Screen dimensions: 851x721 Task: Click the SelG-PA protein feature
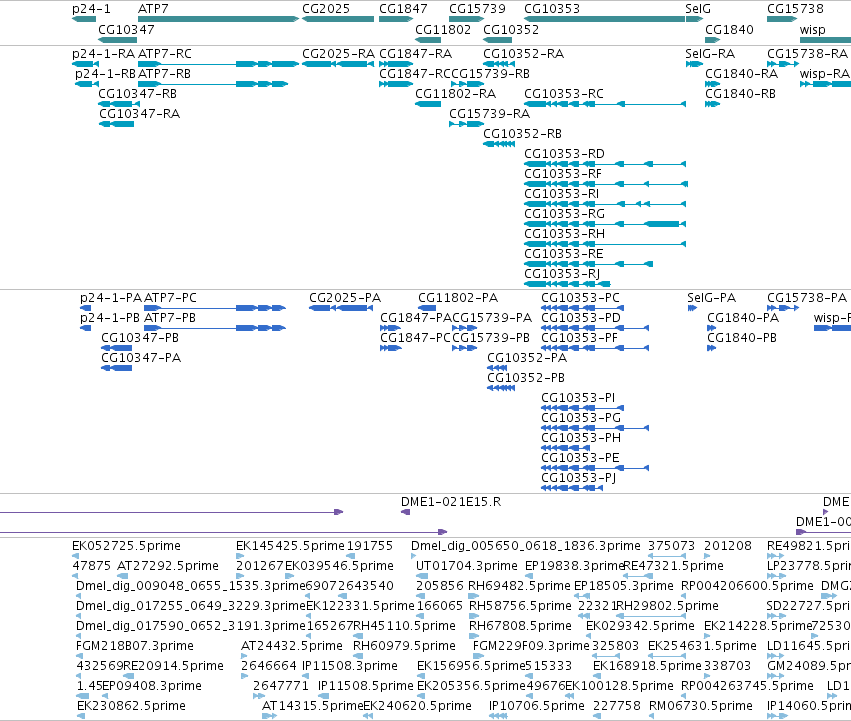[692, 308]
